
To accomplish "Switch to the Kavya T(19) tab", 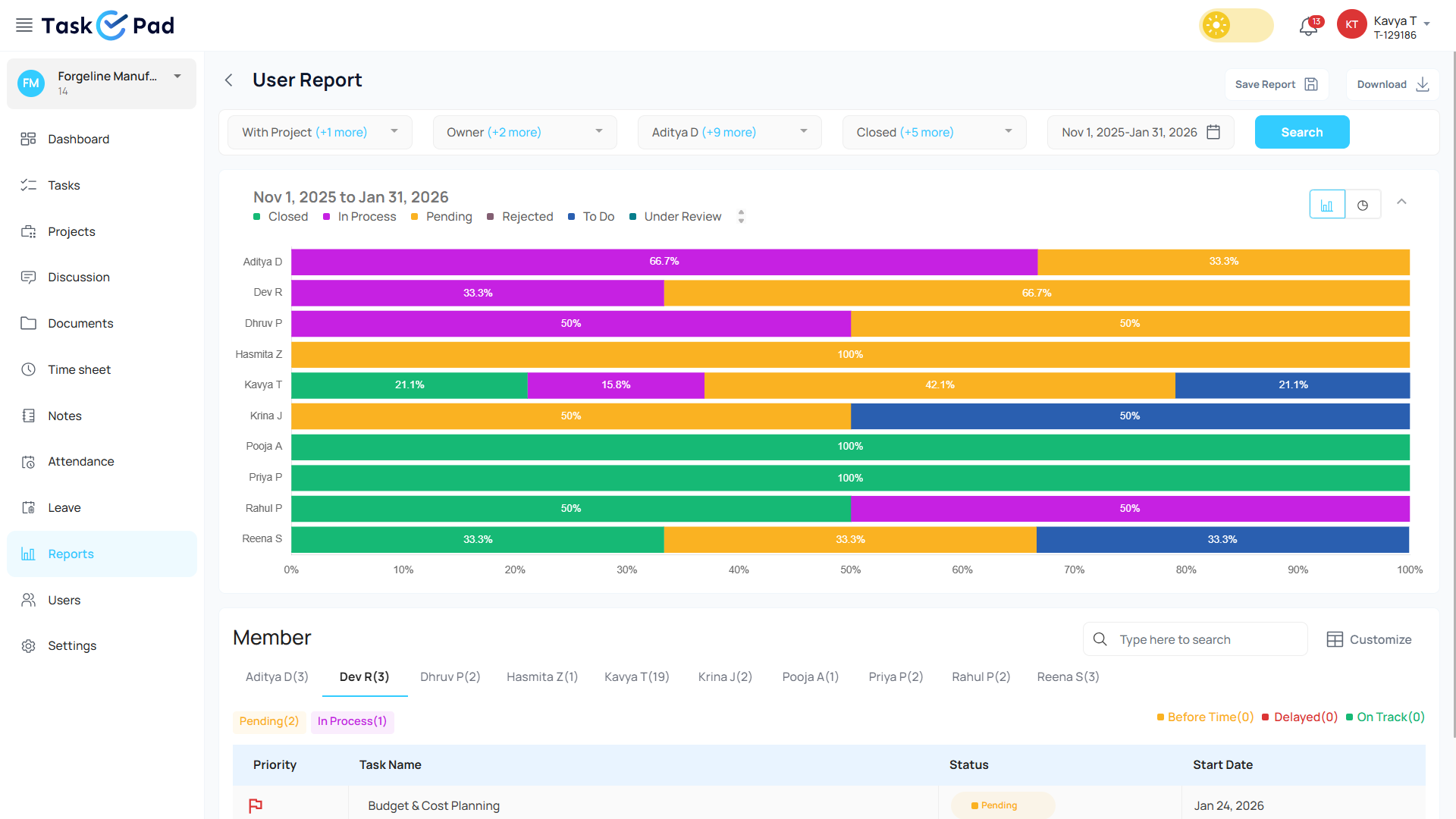I will 636,676.
